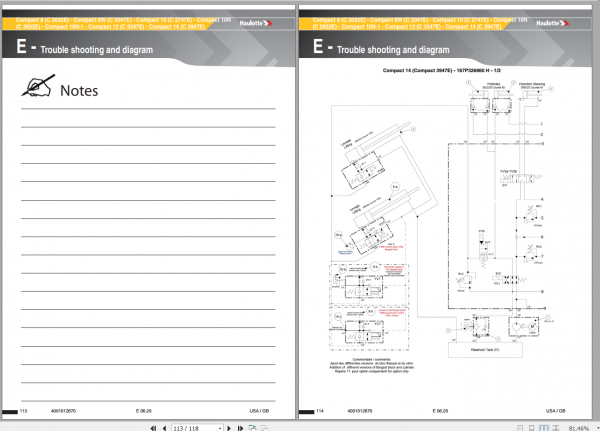
Task: Click the left page Trouble shooting heading
Action: (96, 50)
